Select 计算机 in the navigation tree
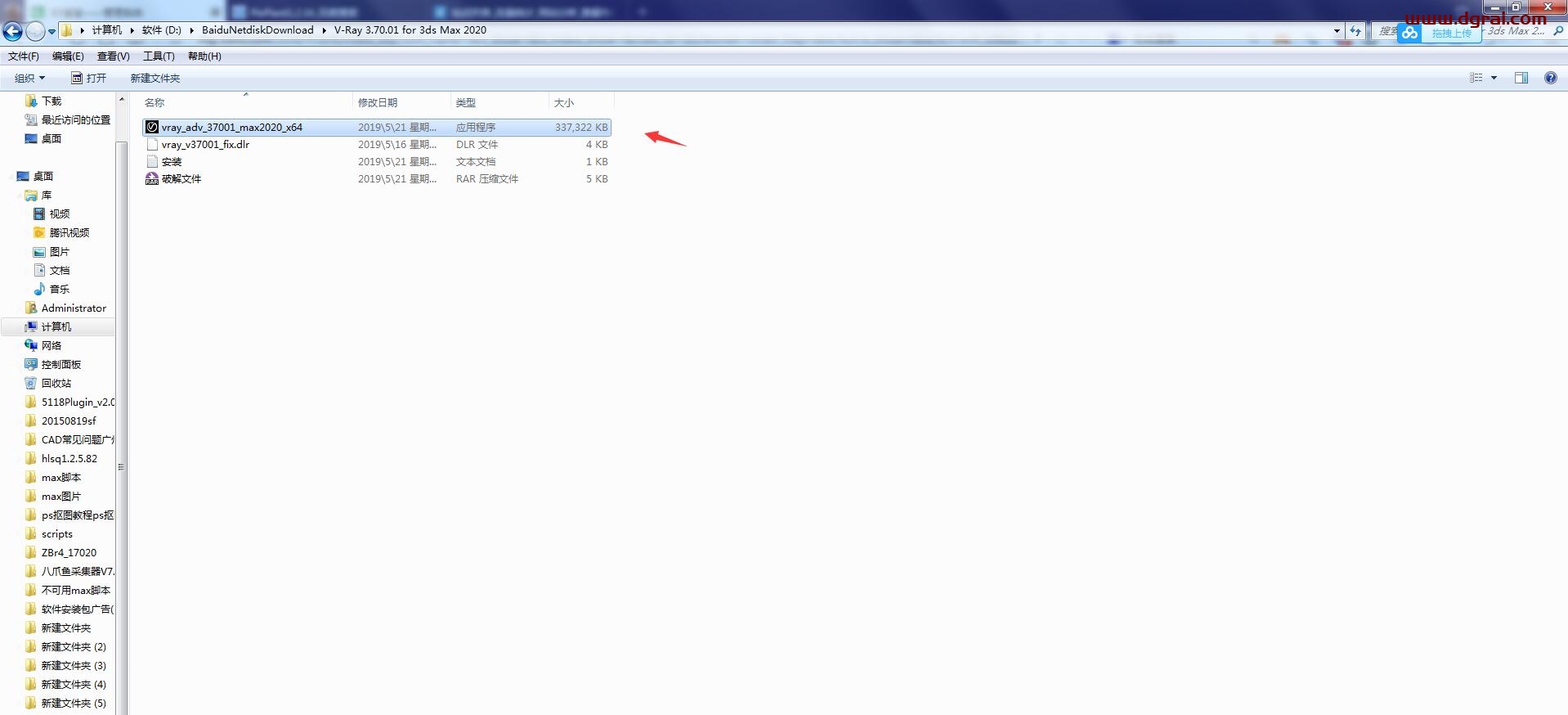Screen dimensions: 1568x715 (x=56, y=326)
